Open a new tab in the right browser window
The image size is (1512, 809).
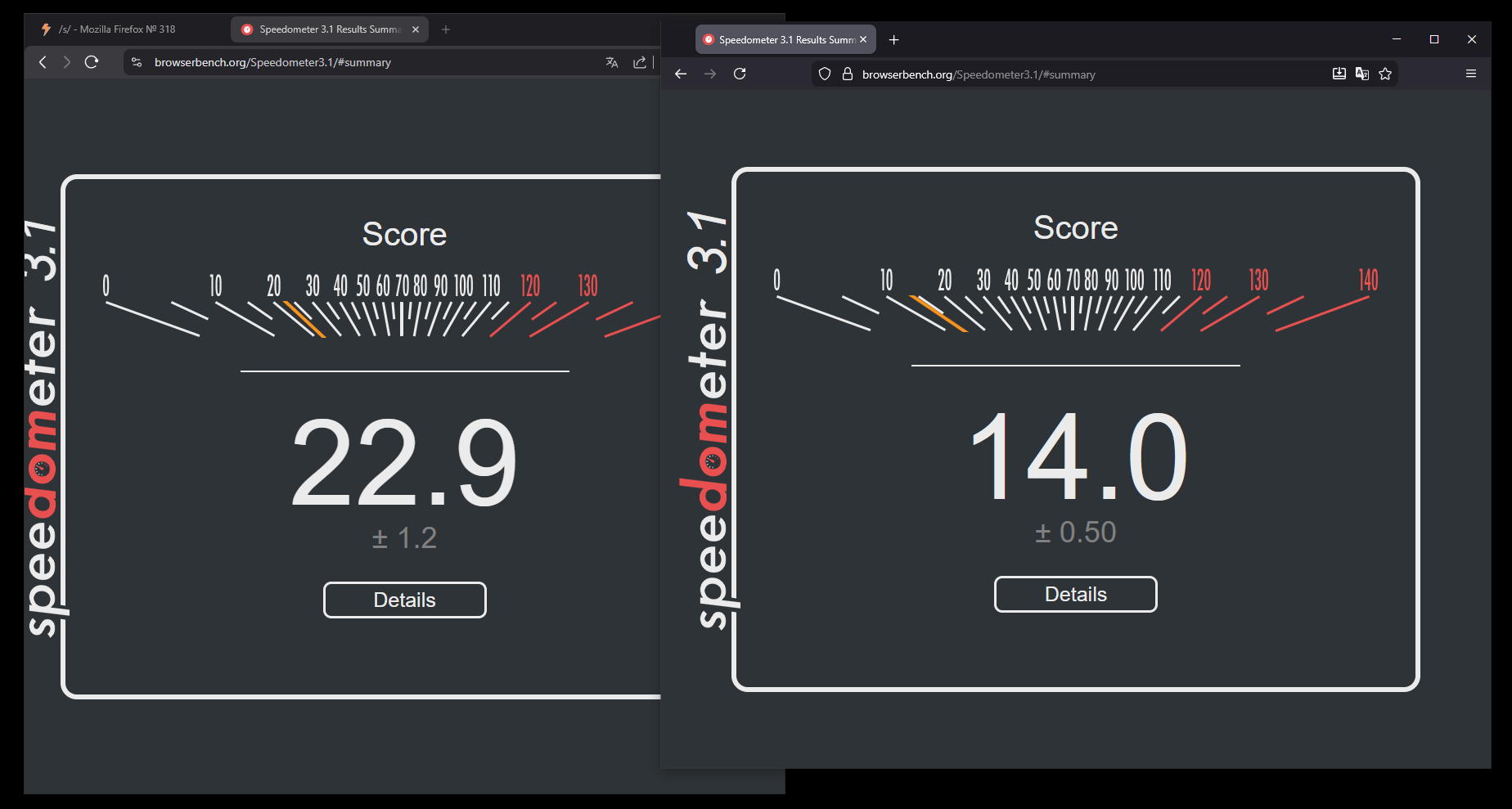point(893,40)
